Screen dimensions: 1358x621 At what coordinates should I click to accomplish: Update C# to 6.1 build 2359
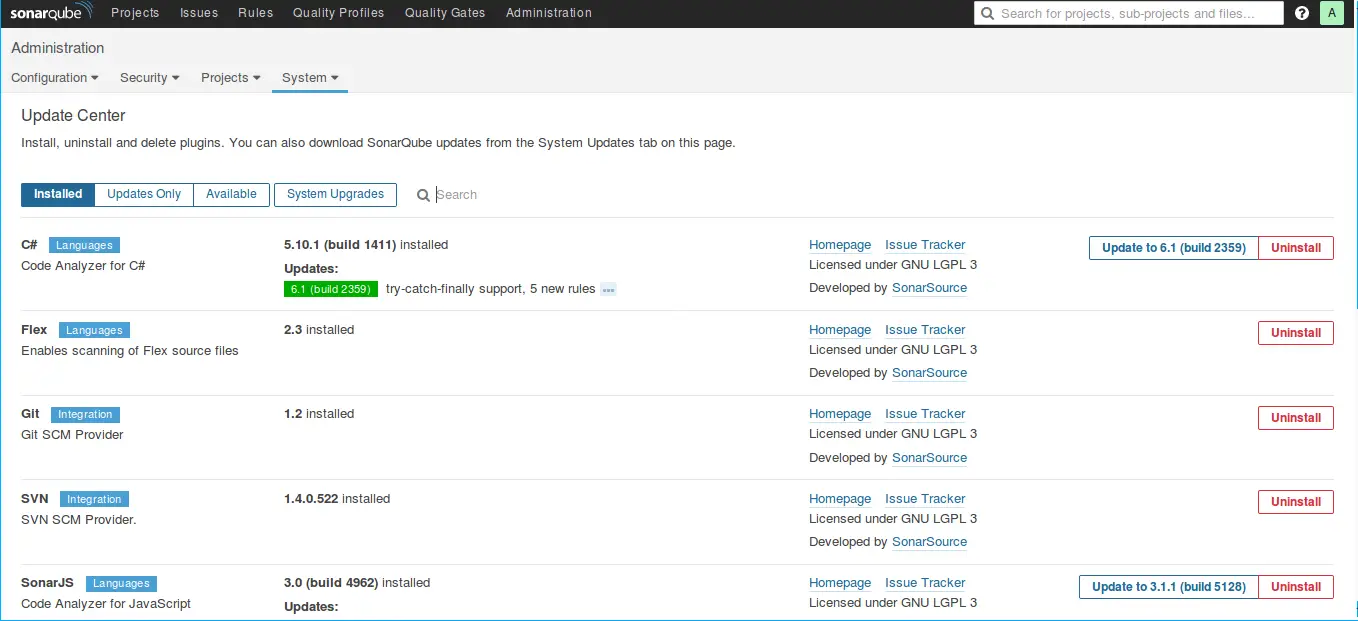click(1173, 248)
